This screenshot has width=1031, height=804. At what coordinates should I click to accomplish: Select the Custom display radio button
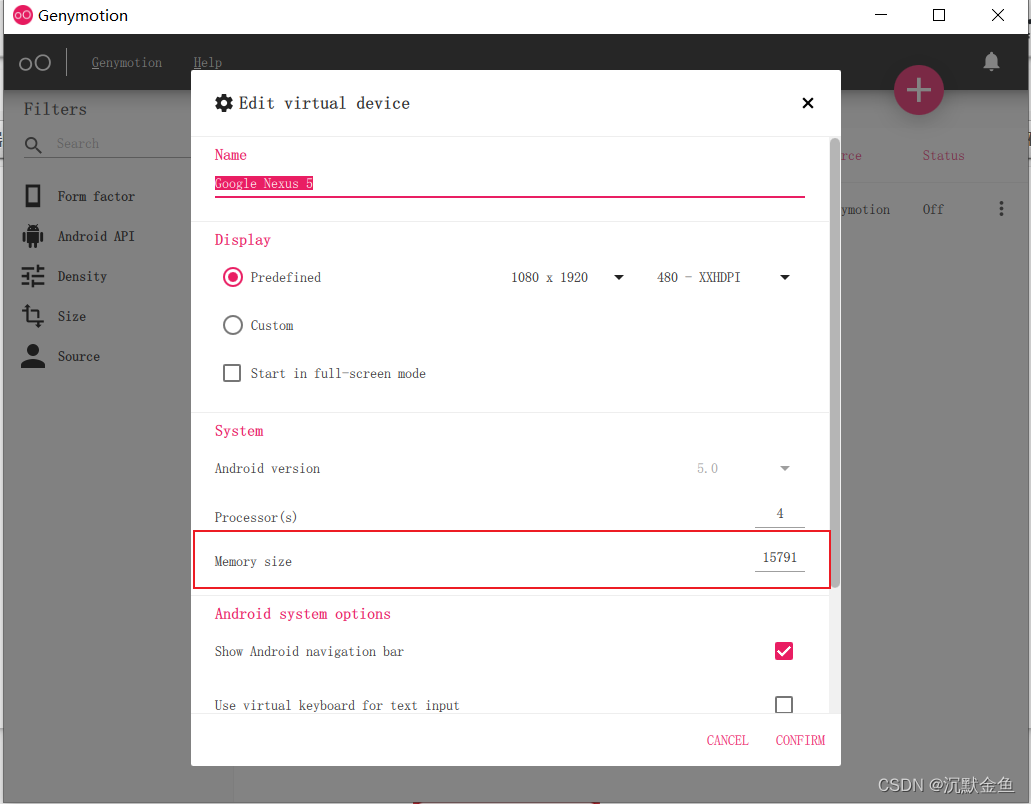click(233, 325)
